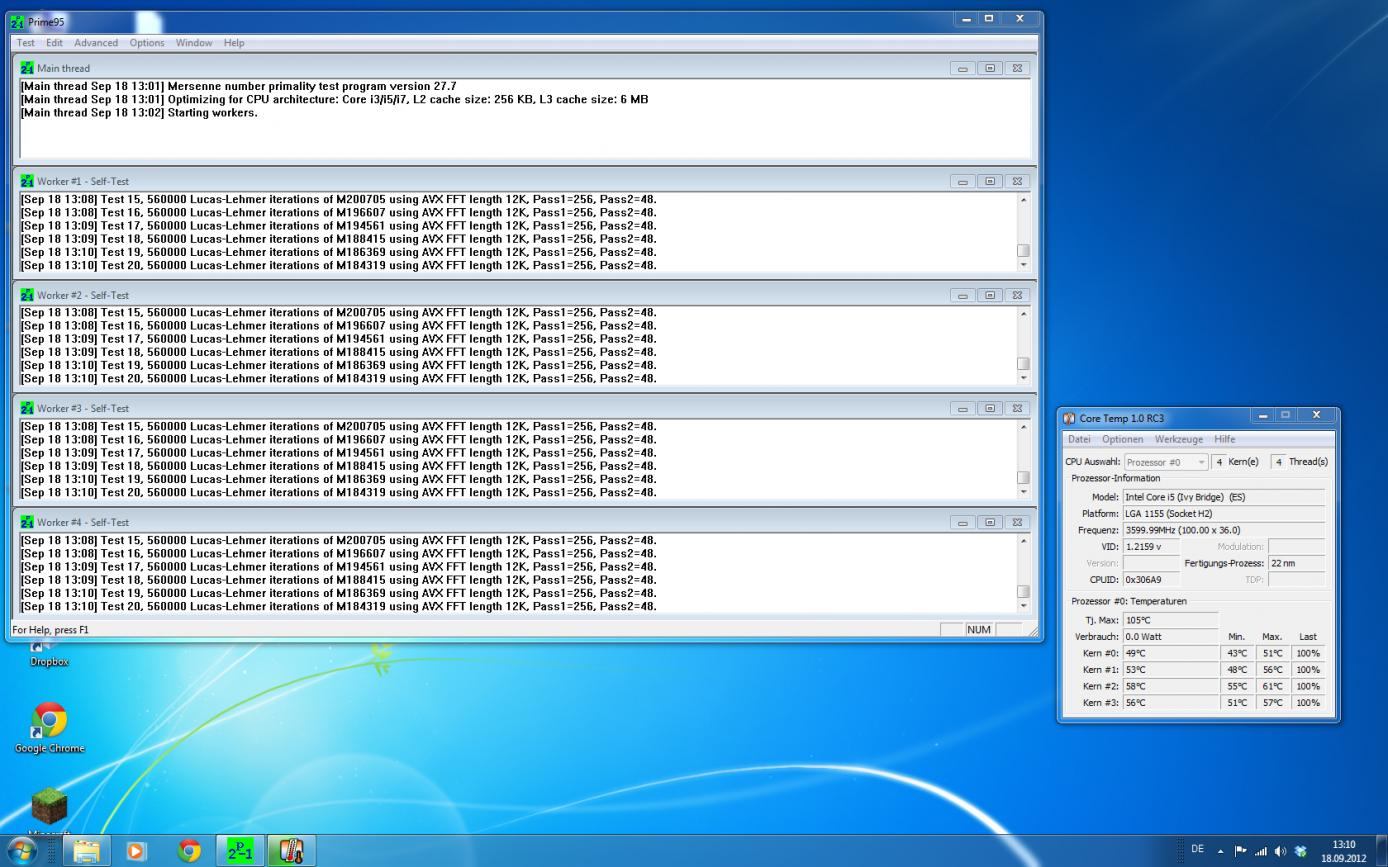Click the CPUID value 0x306A9
Screen dimensions: 1388x867
1151,579
